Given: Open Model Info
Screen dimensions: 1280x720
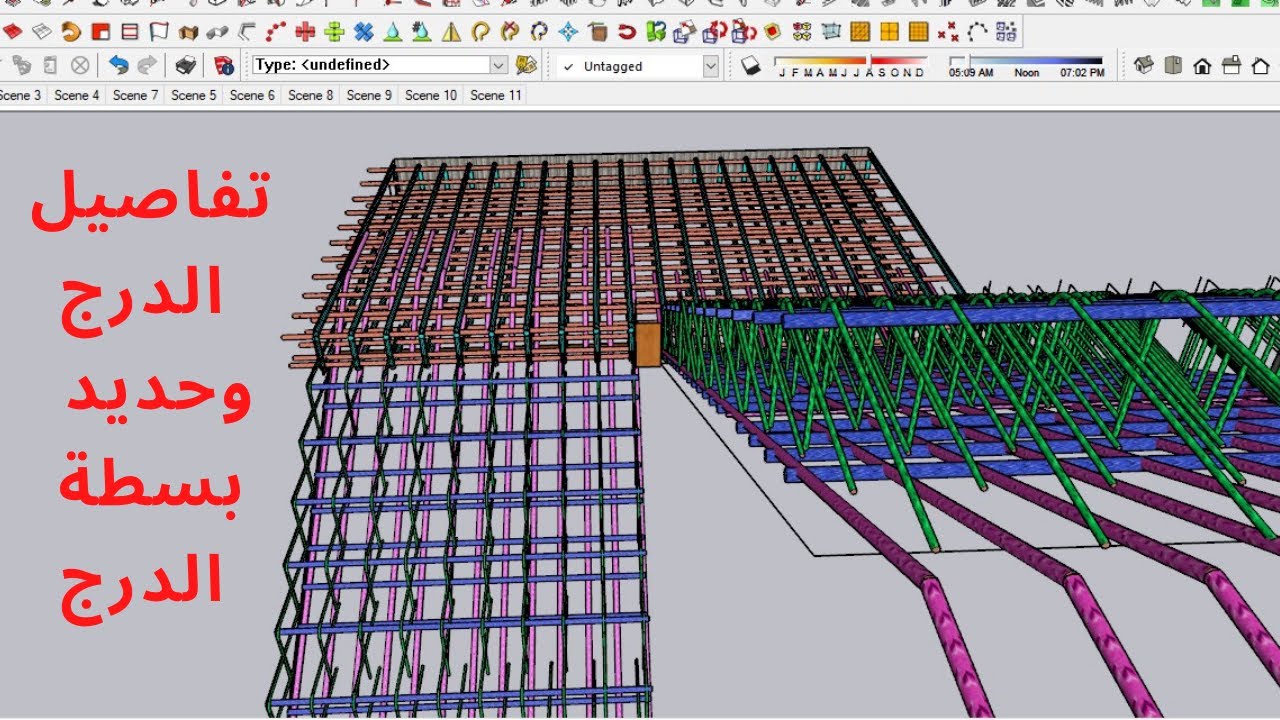Looking at the screenshot, I should 224,66.
